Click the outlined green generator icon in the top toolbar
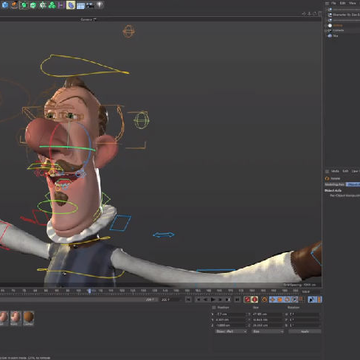The width and height of the screenshot is (360, 360). click(x=24, y=5)
